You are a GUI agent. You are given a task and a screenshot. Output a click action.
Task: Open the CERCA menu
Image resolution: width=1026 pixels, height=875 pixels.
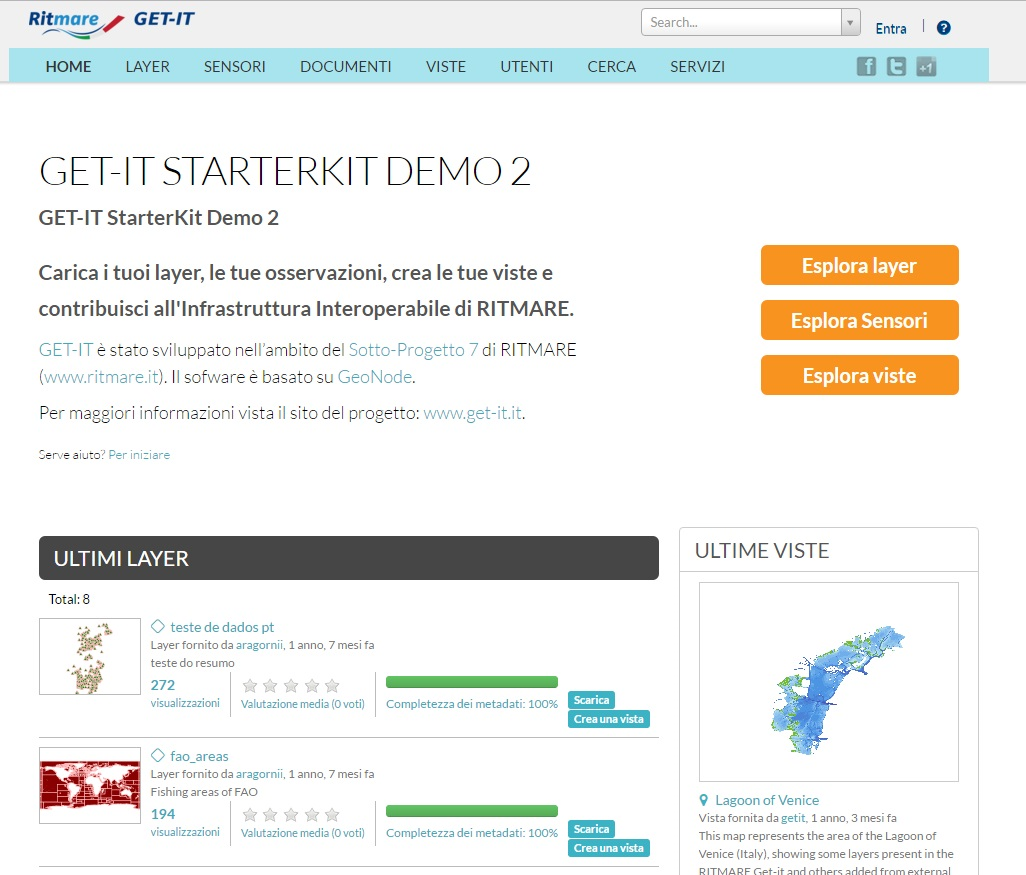point(611,67)
